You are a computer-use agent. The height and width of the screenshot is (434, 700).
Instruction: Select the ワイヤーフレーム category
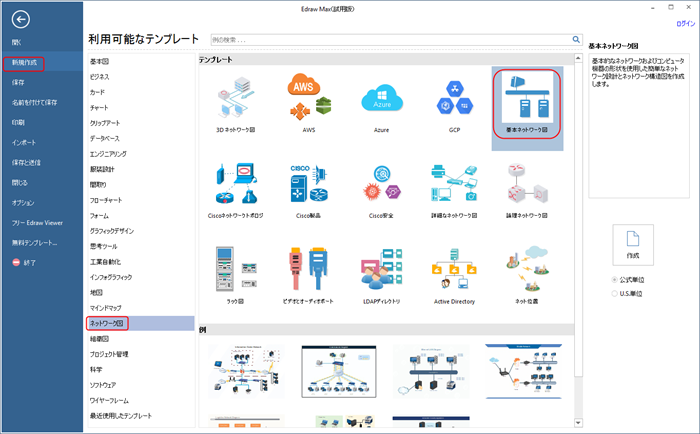tap(109, 401)
